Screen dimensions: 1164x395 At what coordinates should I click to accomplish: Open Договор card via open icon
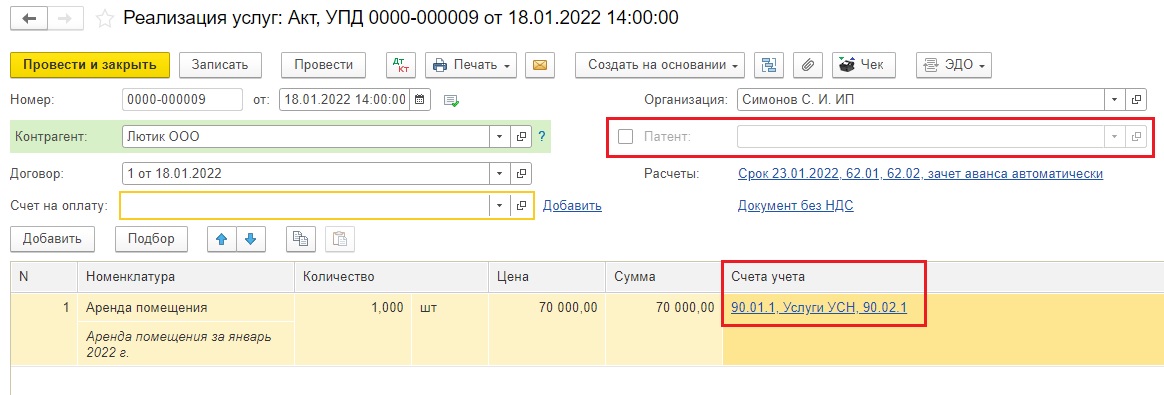(x=522, y=174)
